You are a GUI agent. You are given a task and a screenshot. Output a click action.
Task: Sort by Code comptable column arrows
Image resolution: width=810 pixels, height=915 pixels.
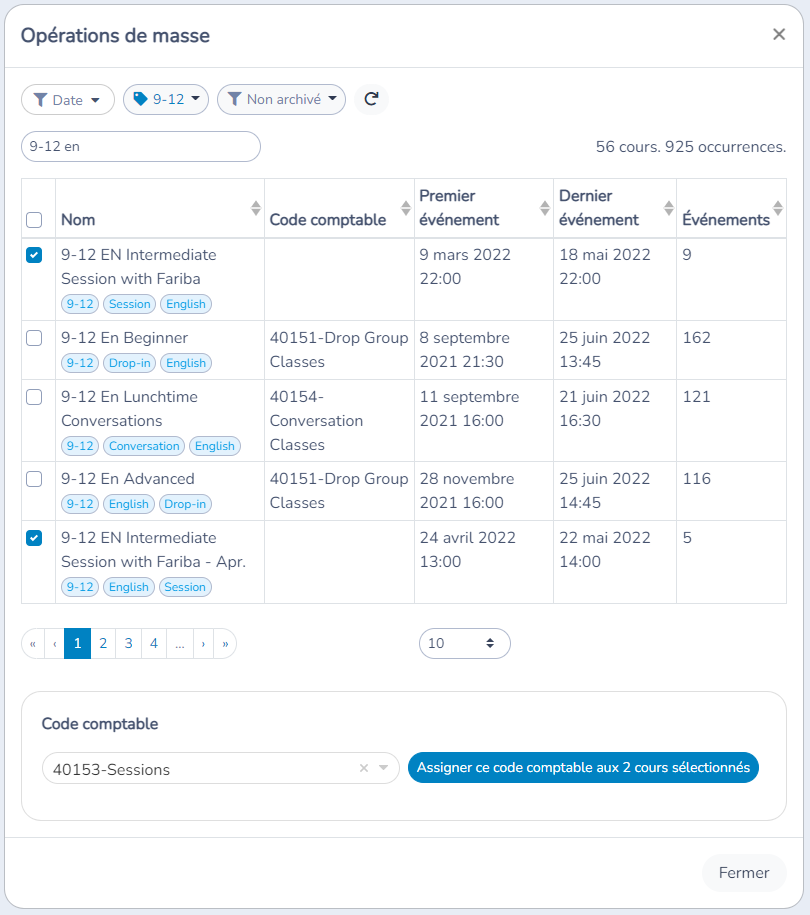click(x=406, y=208)
